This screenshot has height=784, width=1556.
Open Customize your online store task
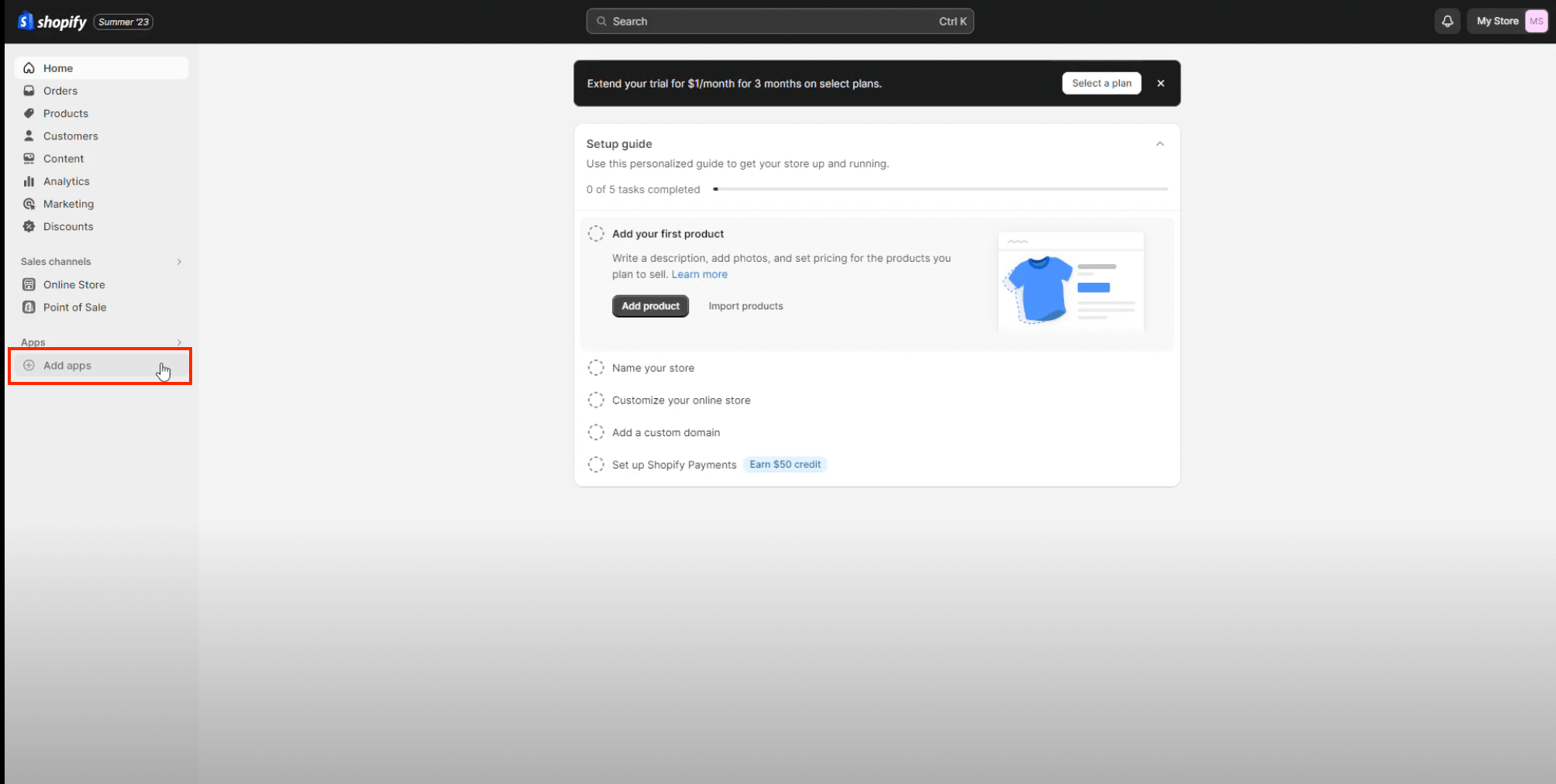681,401
